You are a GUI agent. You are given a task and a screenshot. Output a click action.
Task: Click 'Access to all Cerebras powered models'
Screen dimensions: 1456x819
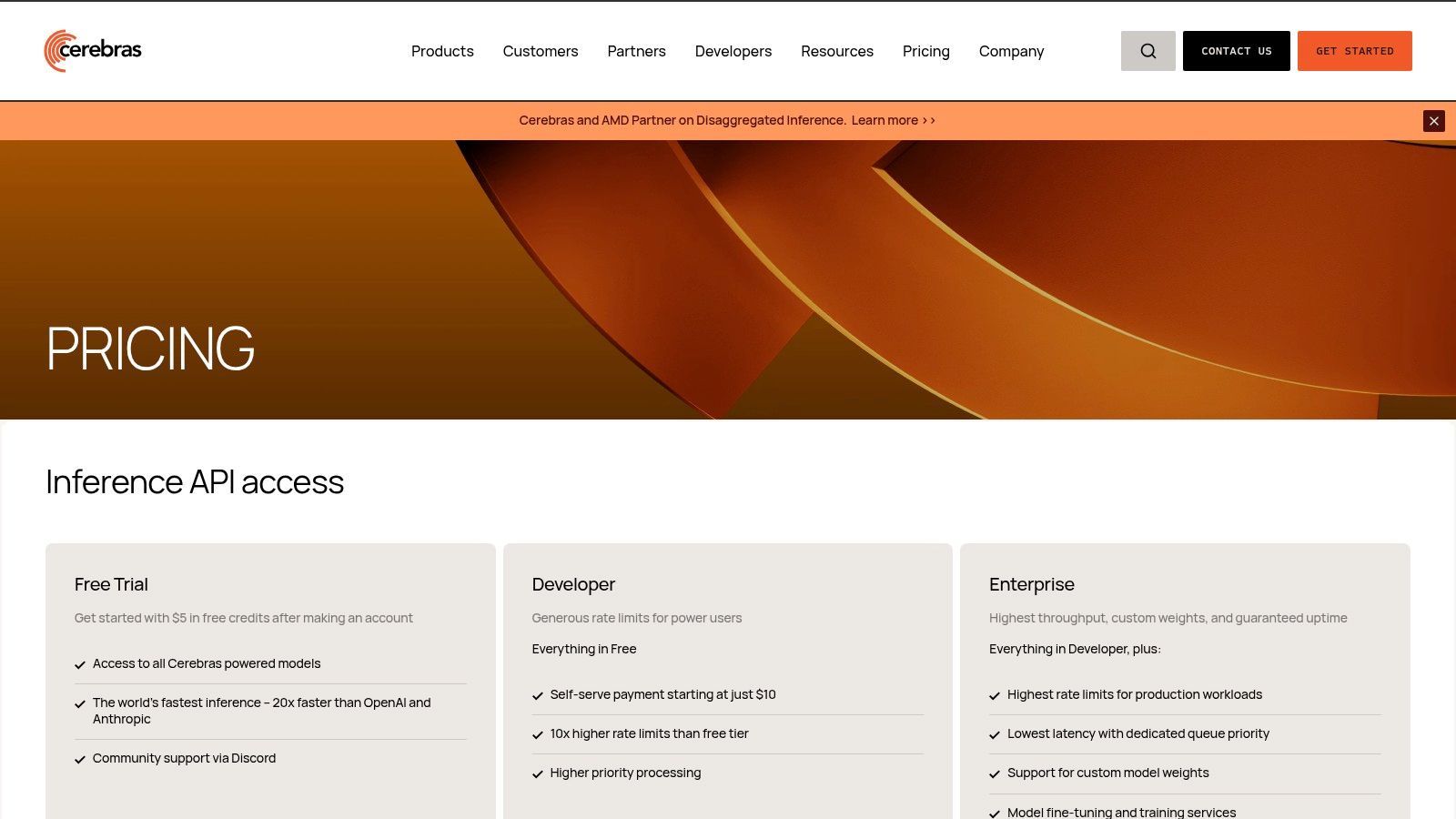[207, 663]
